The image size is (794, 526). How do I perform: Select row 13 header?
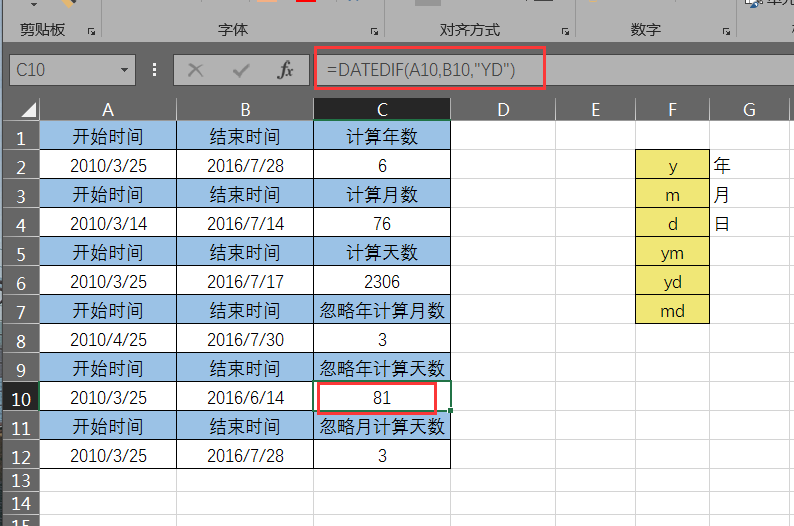(x=21, y=480)
